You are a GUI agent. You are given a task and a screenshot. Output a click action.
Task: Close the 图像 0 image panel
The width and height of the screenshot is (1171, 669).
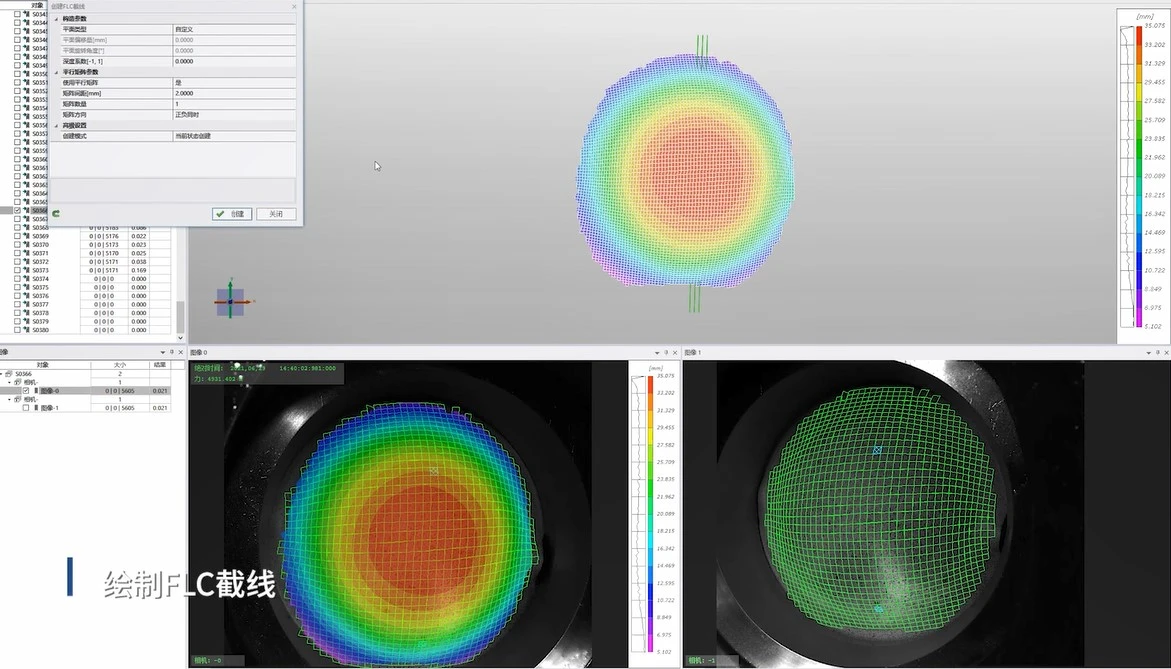(674, 352)
